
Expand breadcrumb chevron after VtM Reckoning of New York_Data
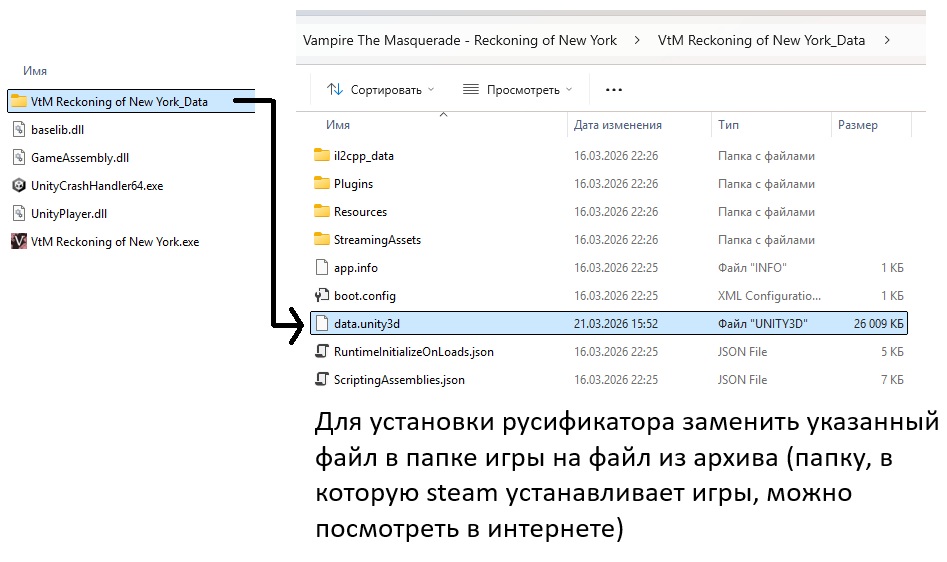886,41
